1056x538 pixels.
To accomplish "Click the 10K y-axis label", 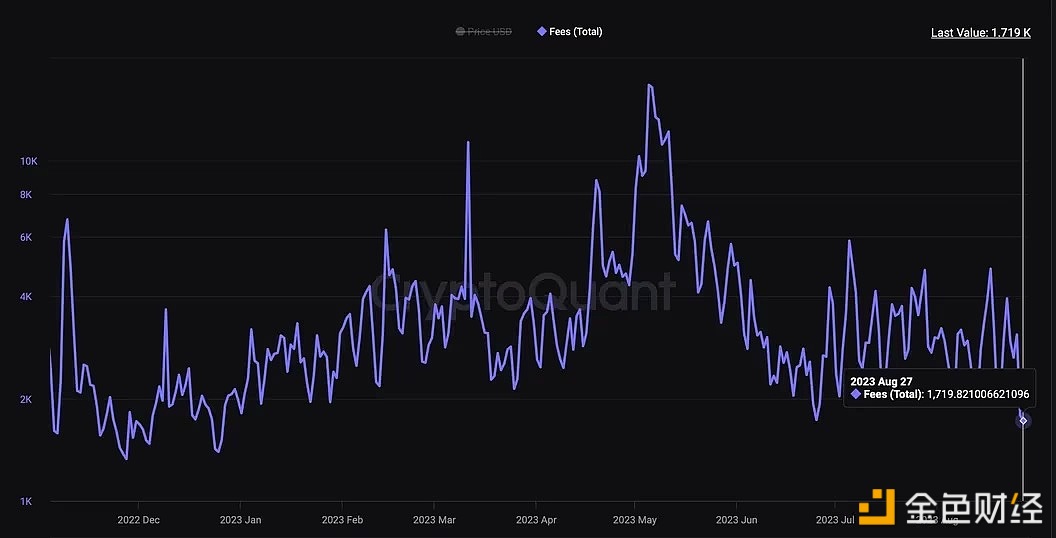I will pyautogui.click(x=29, y=161).
